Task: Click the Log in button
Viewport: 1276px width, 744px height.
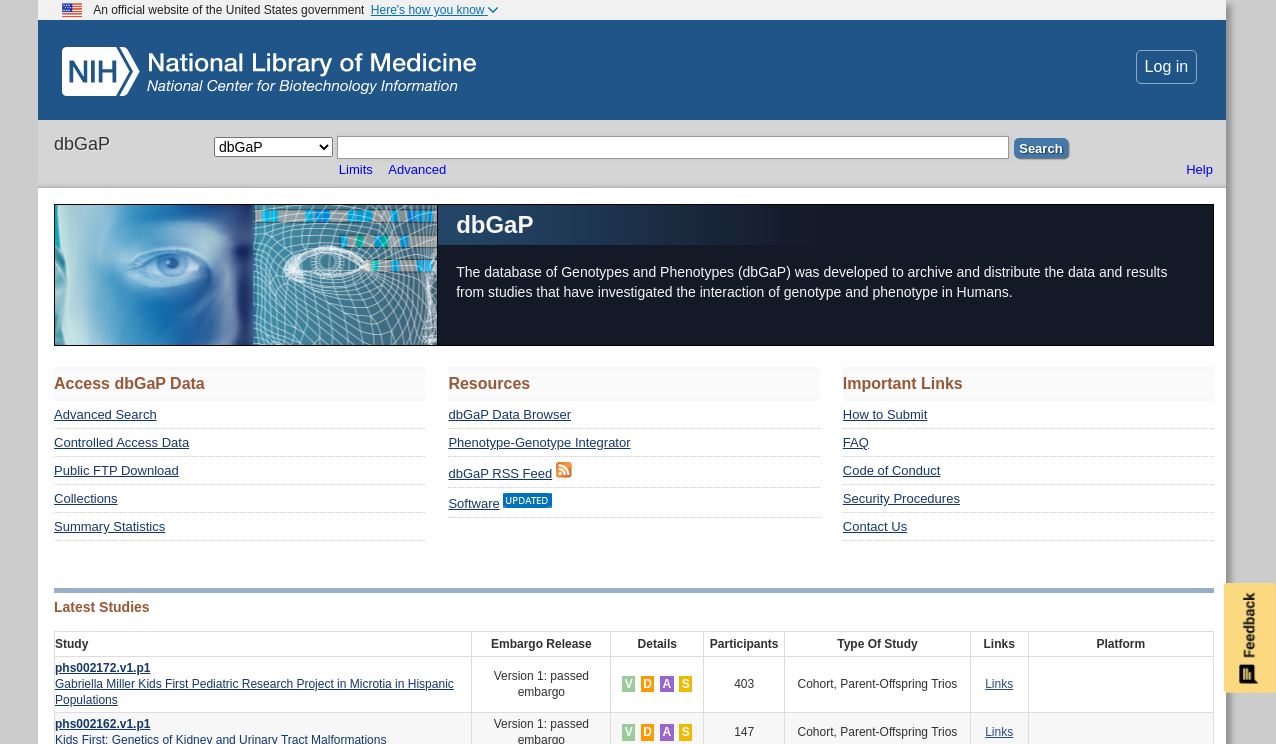Action: [1166, 67]
